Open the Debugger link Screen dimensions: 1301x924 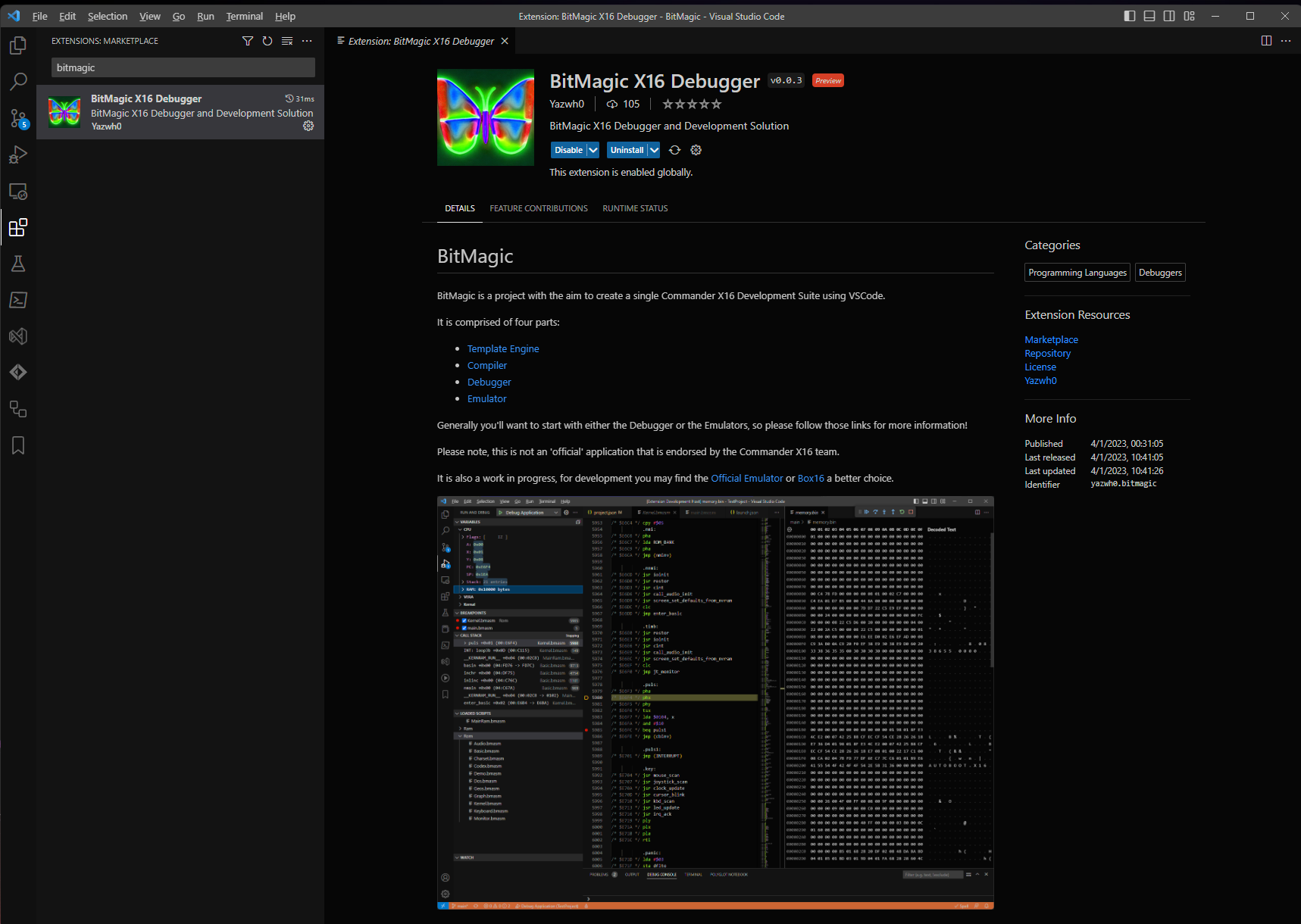click(489, 382)
